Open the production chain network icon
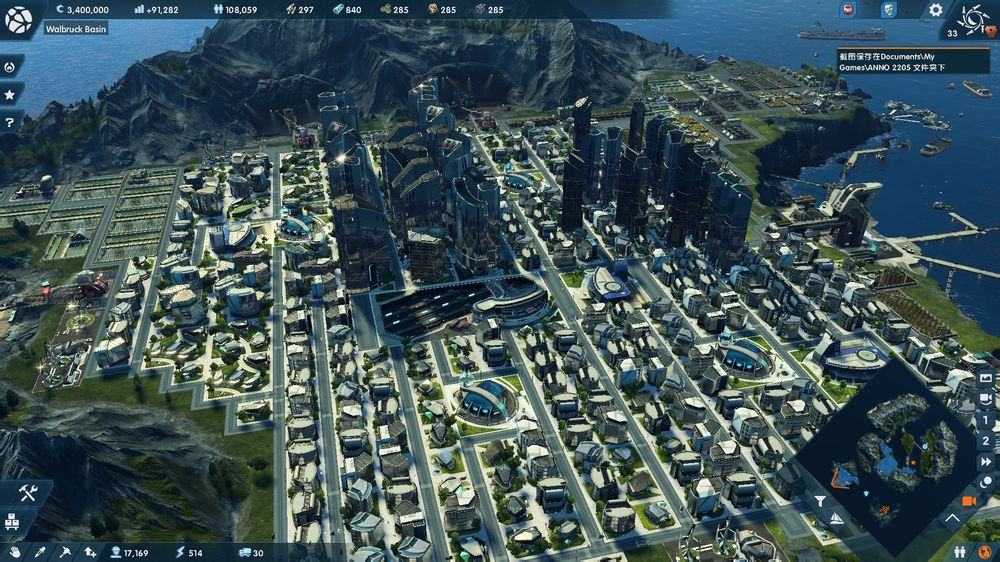 tap(12, 522)
